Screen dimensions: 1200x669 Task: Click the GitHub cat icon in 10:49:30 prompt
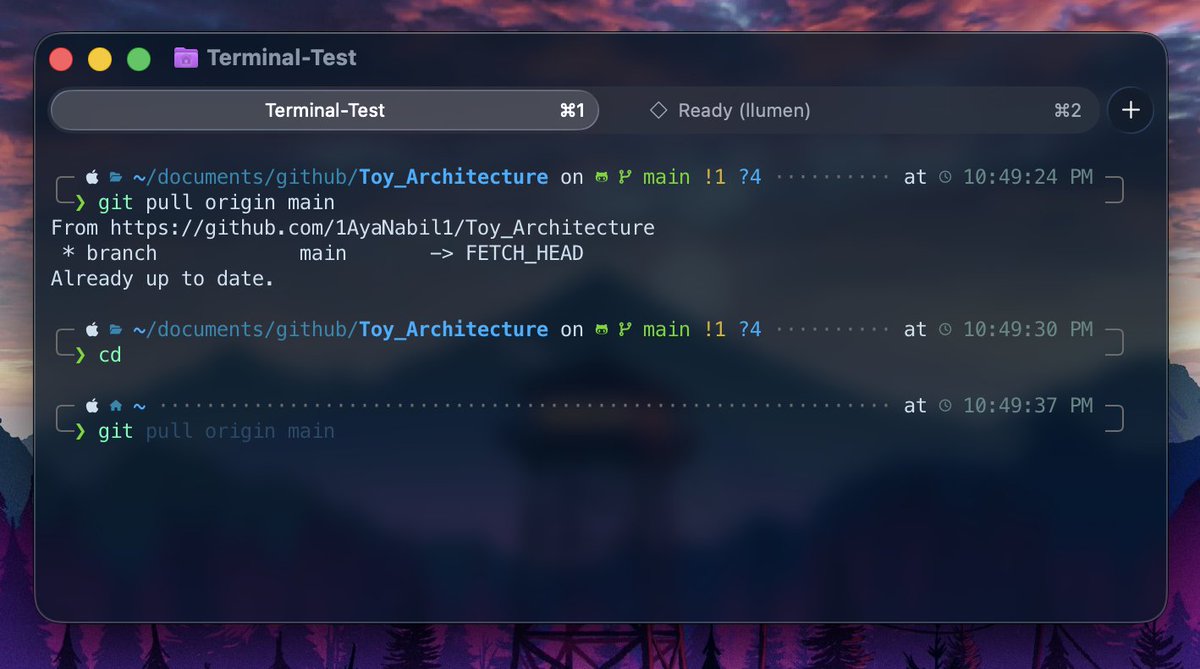click(601, 329)
